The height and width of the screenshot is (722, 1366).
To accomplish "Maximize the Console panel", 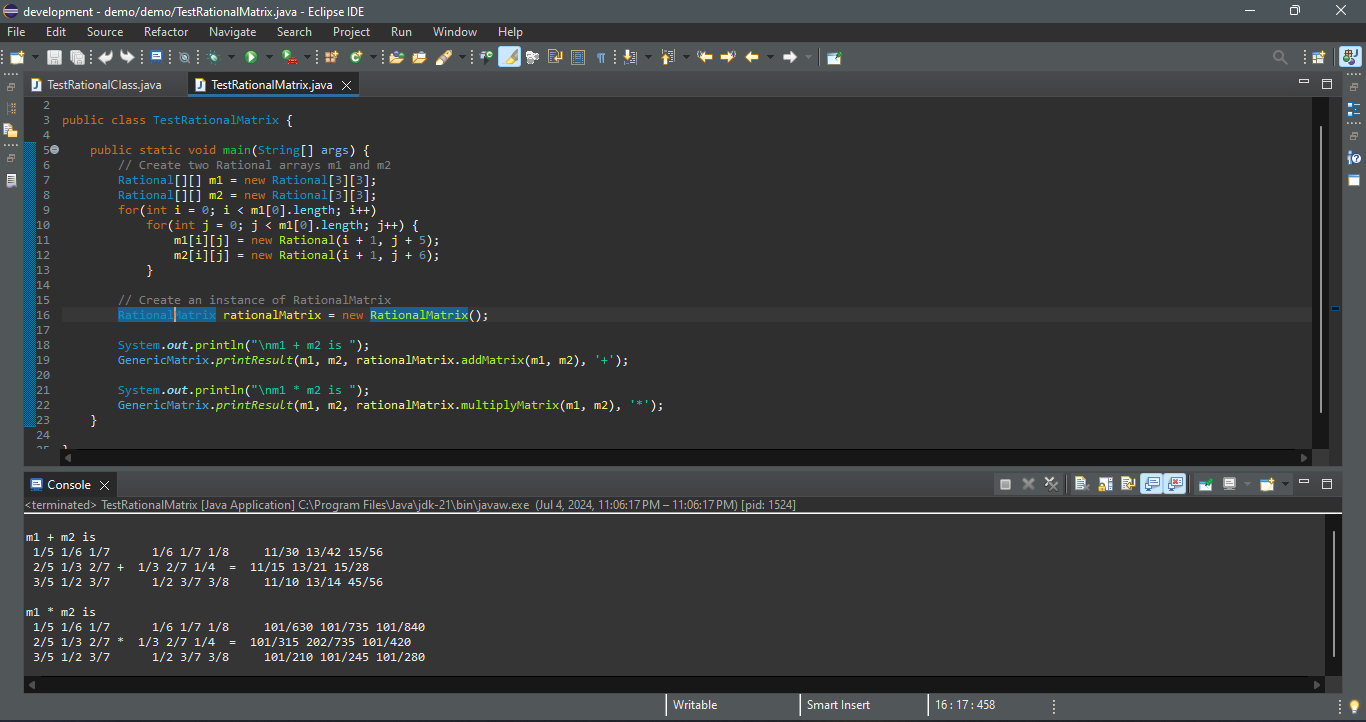I will [1327, 484].
